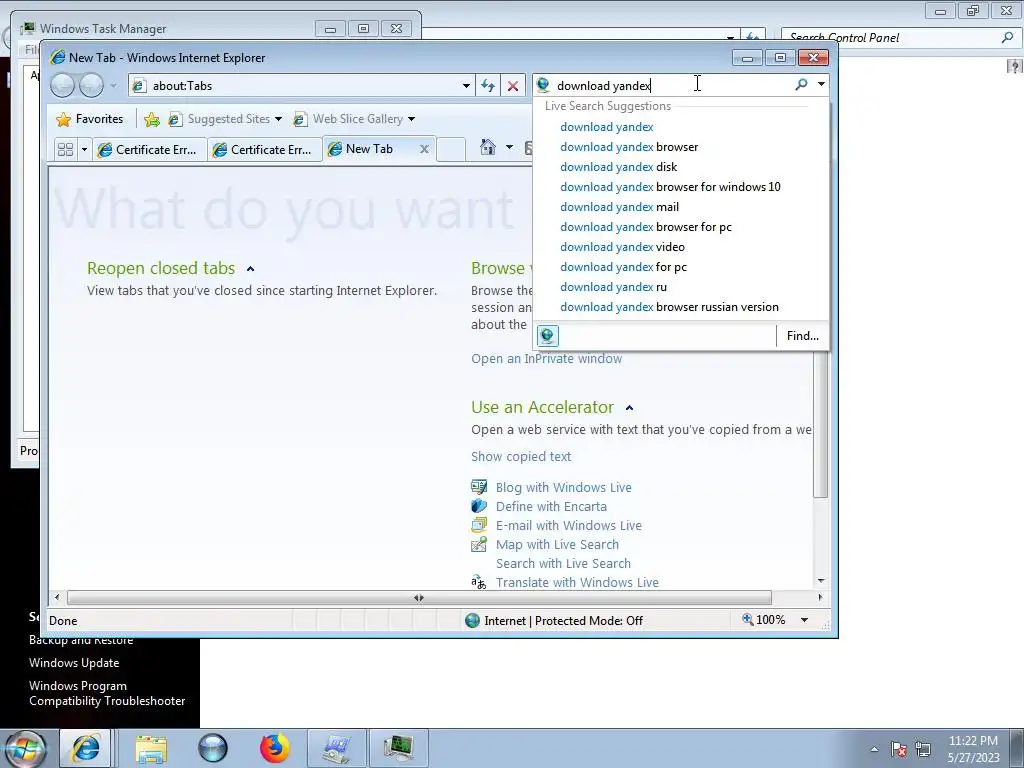Click the Define with Encarta icon
Viewport: 1024px width, 768px height.
[x=479, y=506]
